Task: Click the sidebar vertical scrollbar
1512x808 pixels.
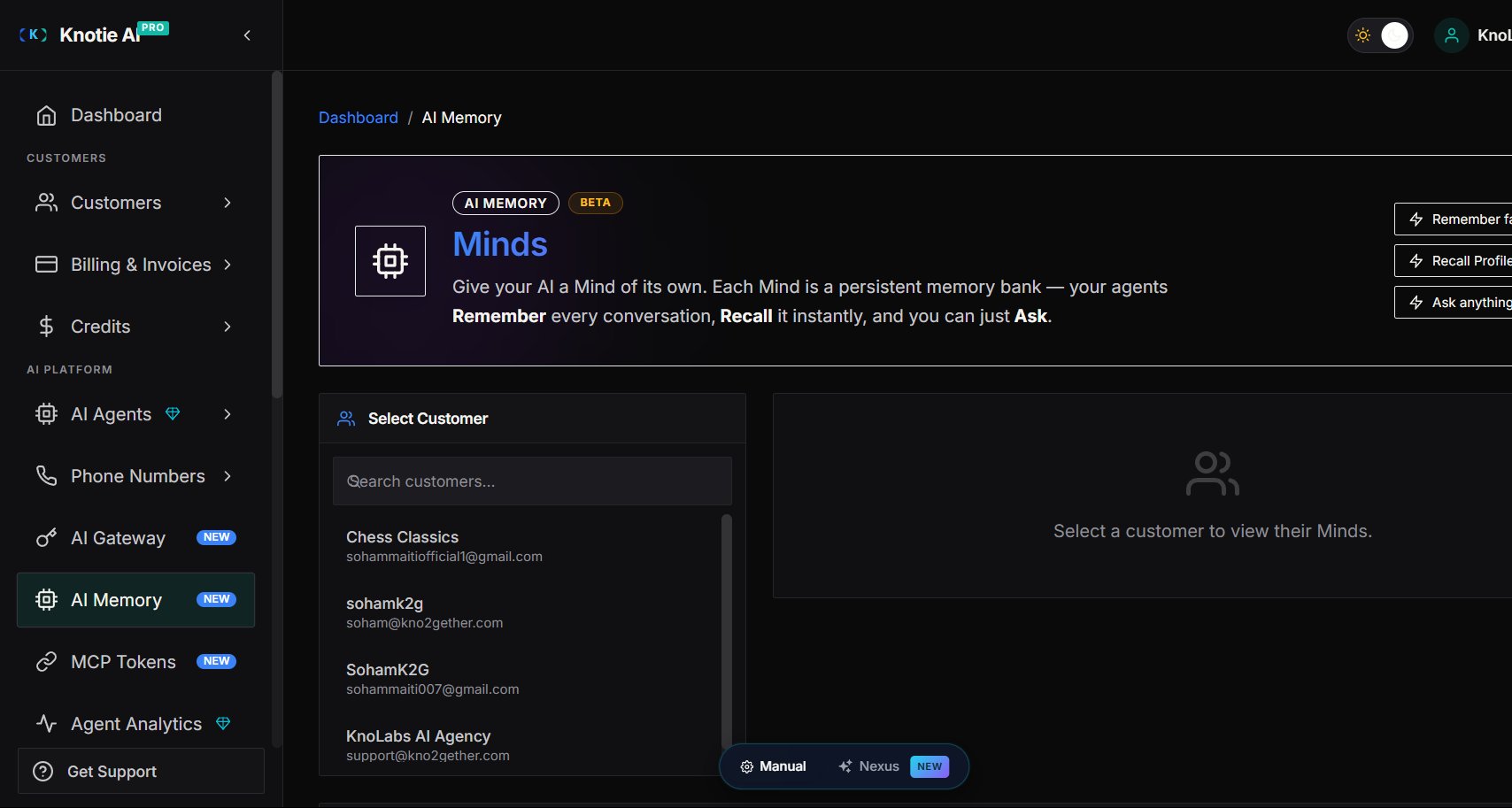Action: [x=276, y=235]
